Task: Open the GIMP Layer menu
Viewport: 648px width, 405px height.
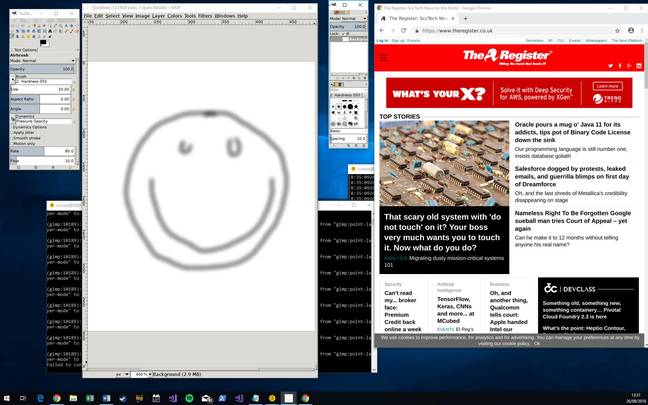Action: tap(159, 16)
